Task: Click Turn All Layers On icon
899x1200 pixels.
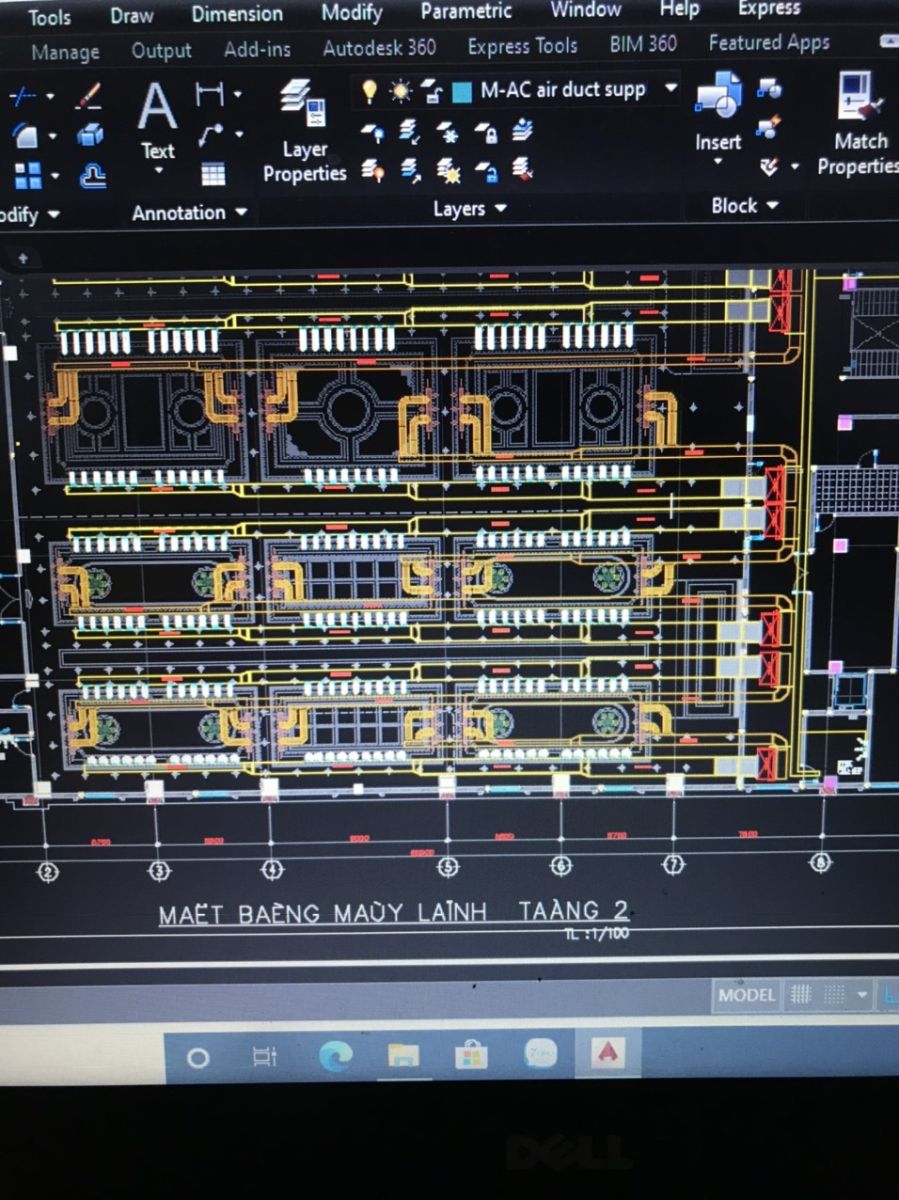Action: [x=372, y=170]
